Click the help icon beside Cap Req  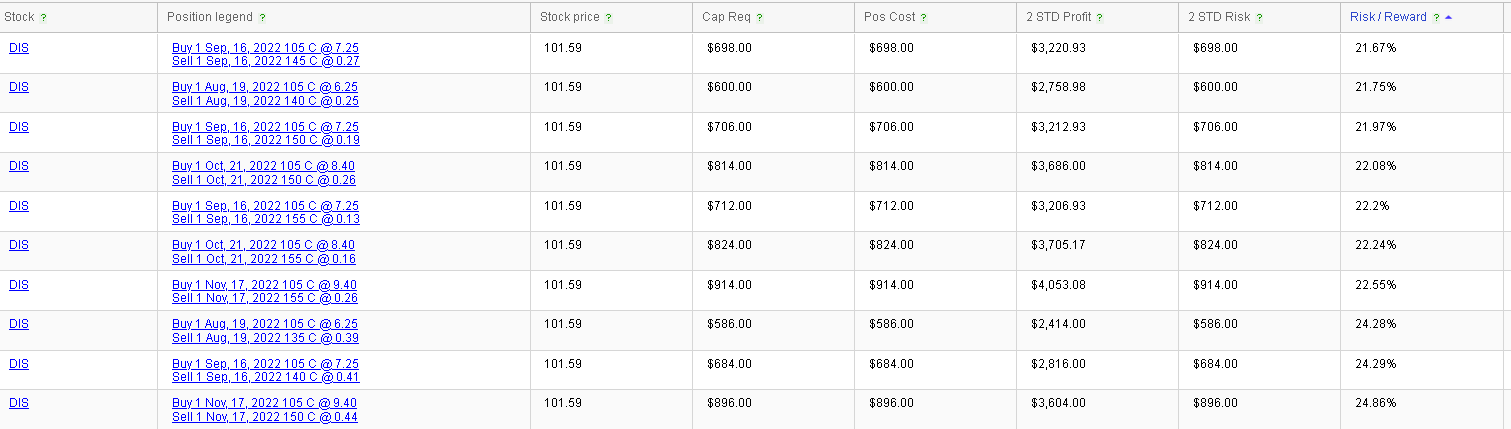760,18
